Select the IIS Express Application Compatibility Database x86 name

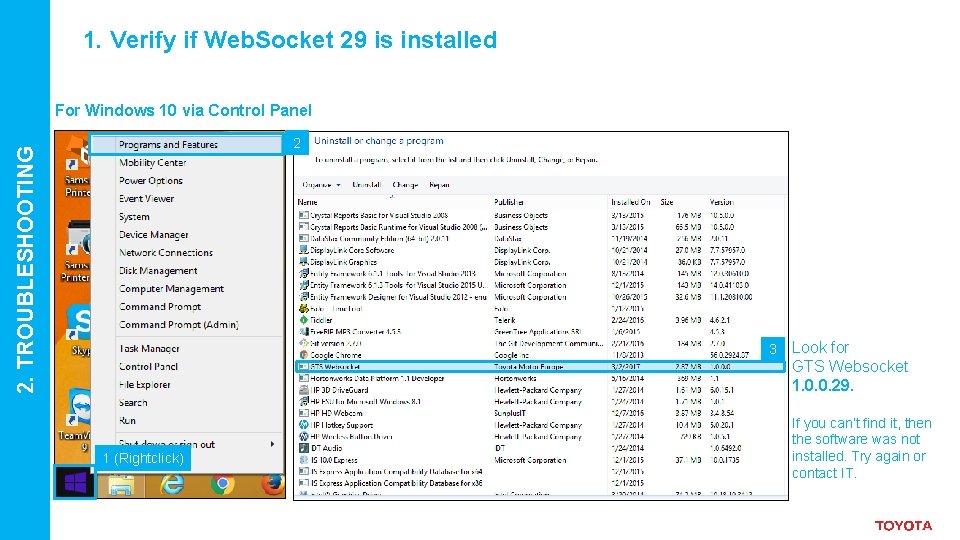(397, 483)
